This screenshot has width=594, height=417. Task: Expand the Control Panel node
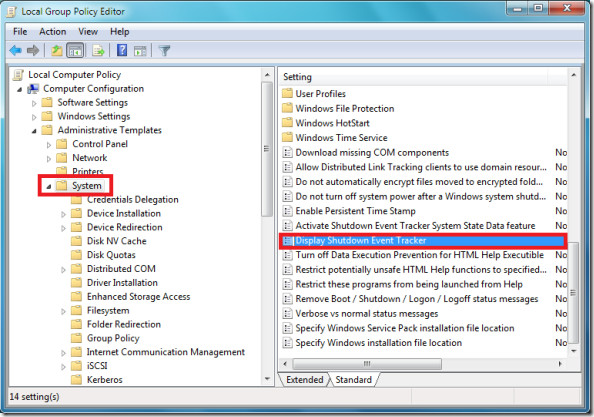[x=49, y=145]
